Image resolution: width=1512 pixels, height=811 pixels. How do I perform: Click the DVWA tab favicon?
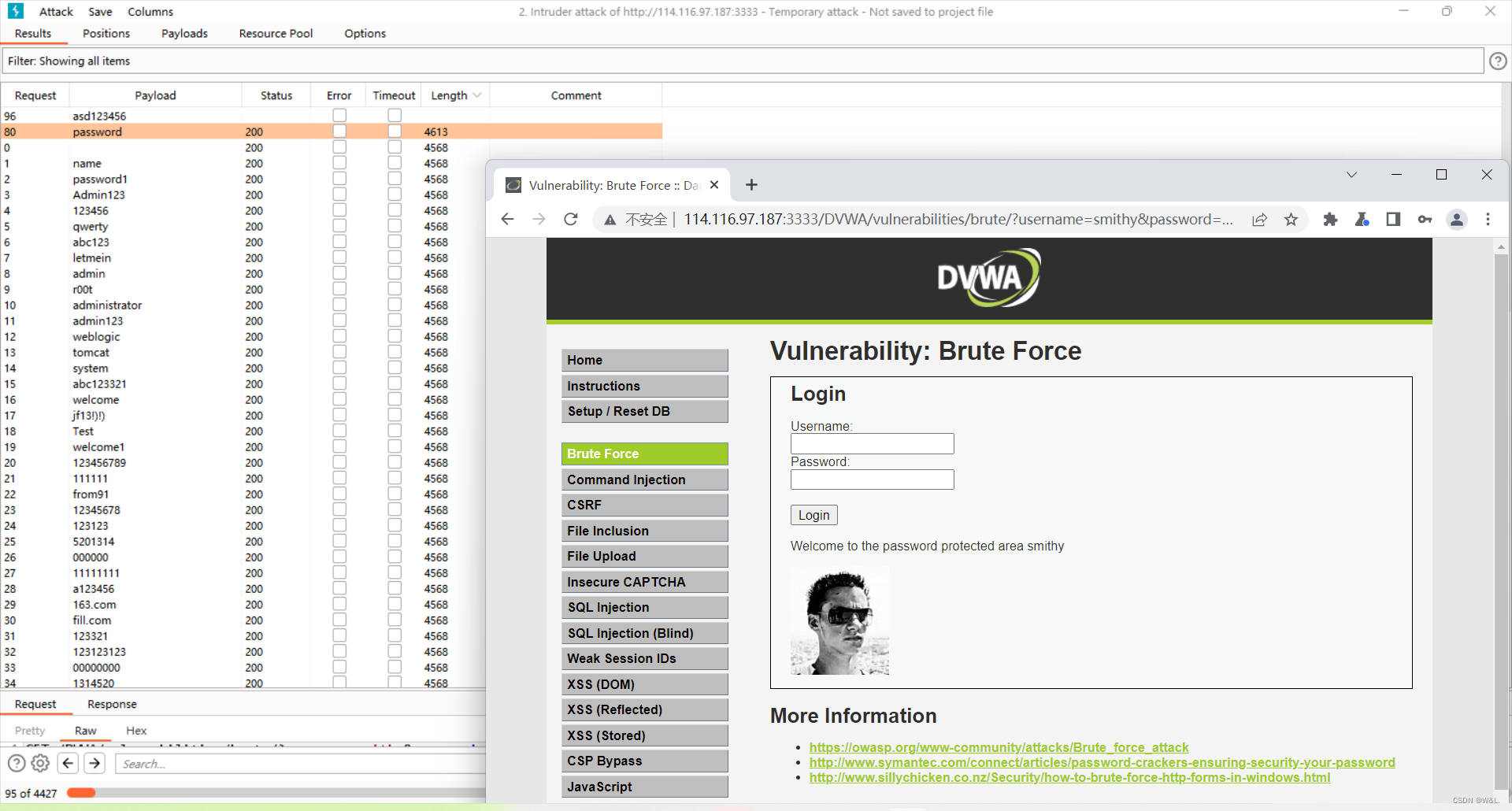[x=513, y=185]
